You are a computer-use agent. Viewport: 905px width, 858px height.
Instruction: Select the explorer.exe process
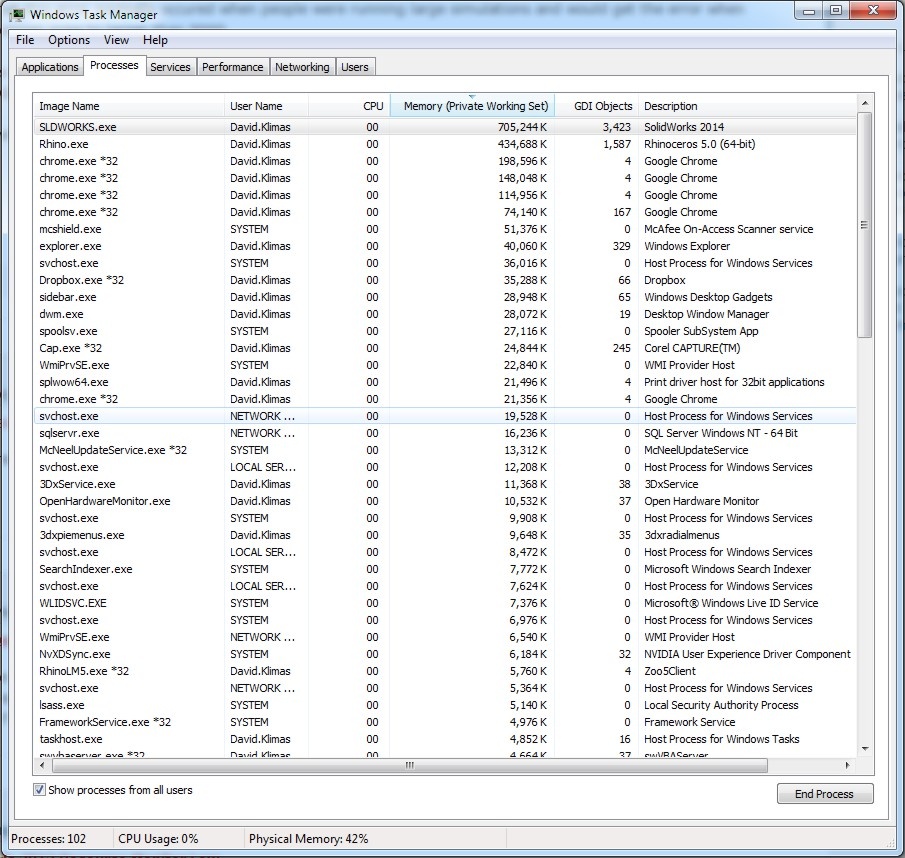click(445, 246)
